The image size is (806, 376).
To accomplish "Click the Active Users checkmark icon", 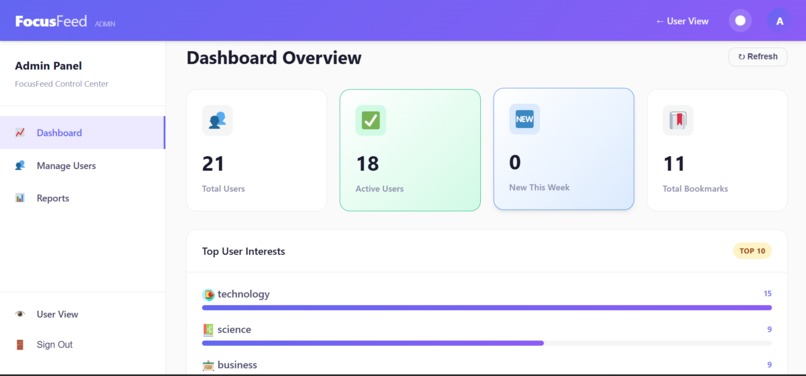I will click(x=371, y=120).
